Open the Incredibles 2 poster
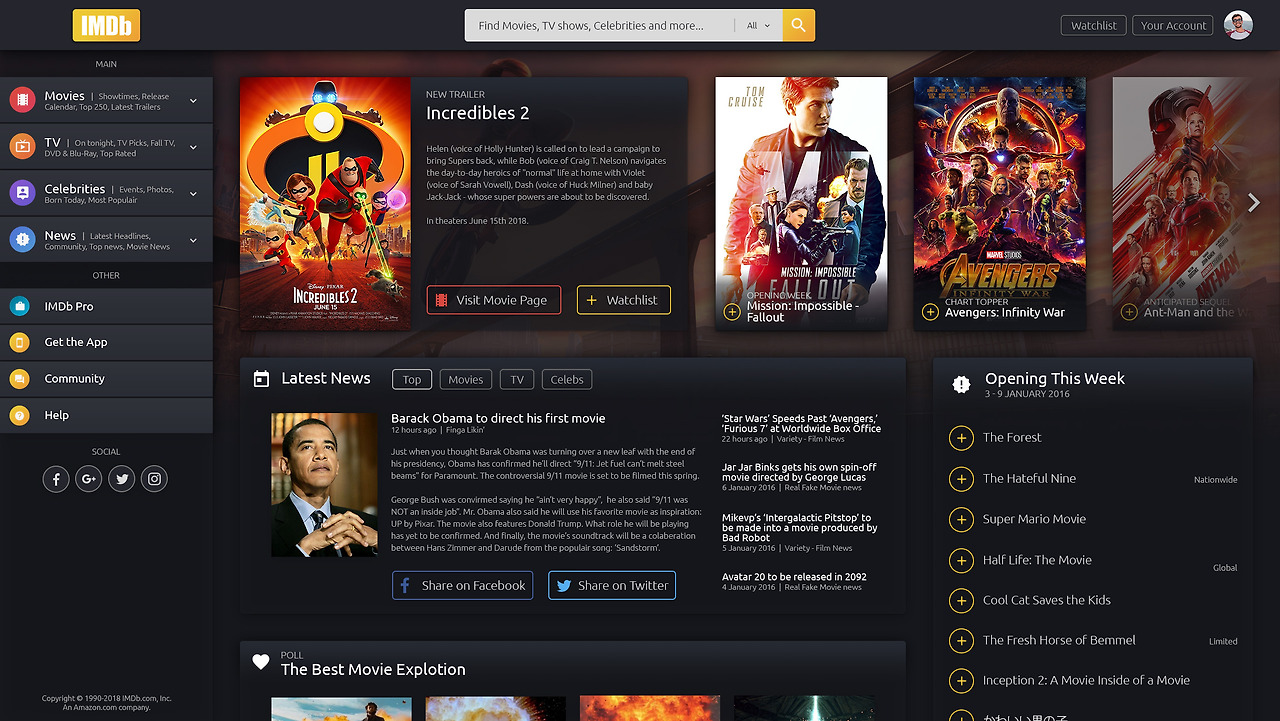The height and width of the screenshot is (721, 1280). [325, 204]
